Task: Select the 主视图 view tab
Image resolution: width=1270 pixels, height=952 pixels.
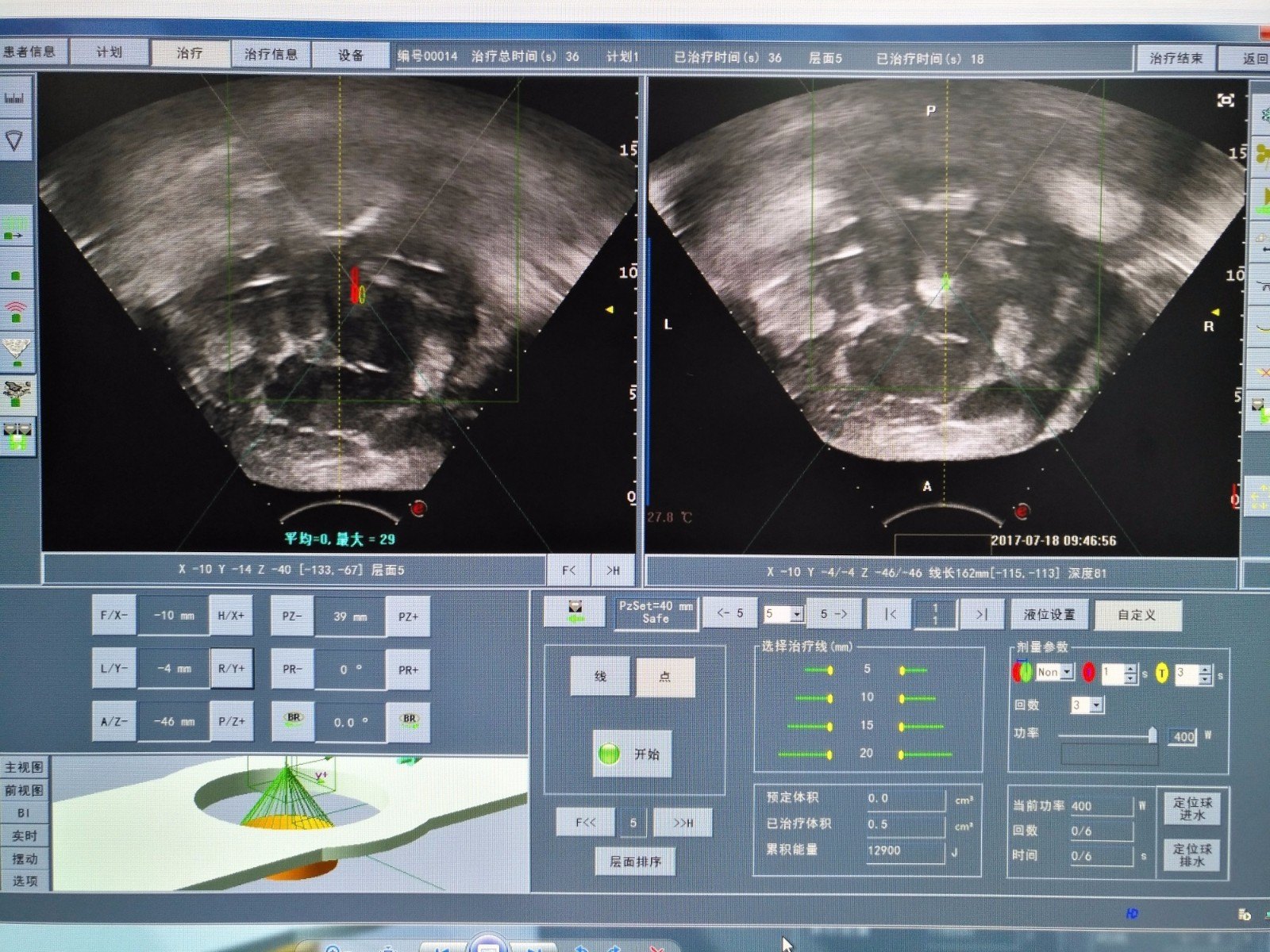Action: click(x=24, y=767)
